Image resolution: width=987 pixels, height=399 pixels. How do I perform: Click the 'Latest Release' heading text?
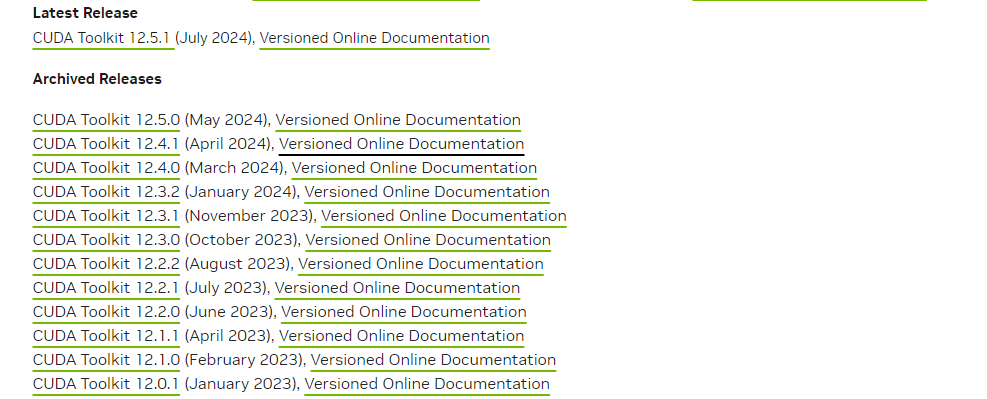85,13
